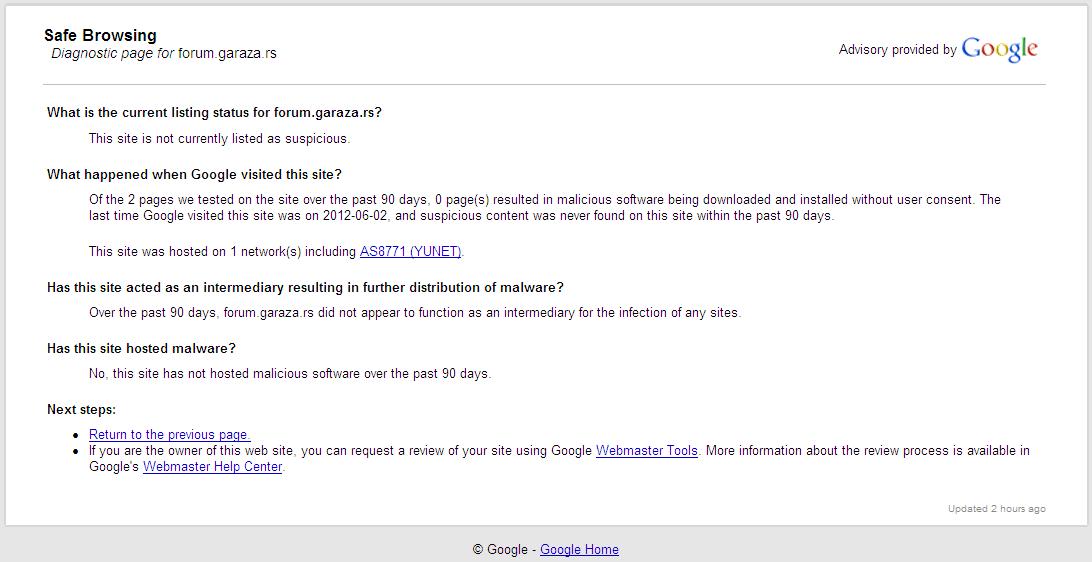Select the What happened when Google visited heading
The image size is (1092, 562).
coord(194,174)
